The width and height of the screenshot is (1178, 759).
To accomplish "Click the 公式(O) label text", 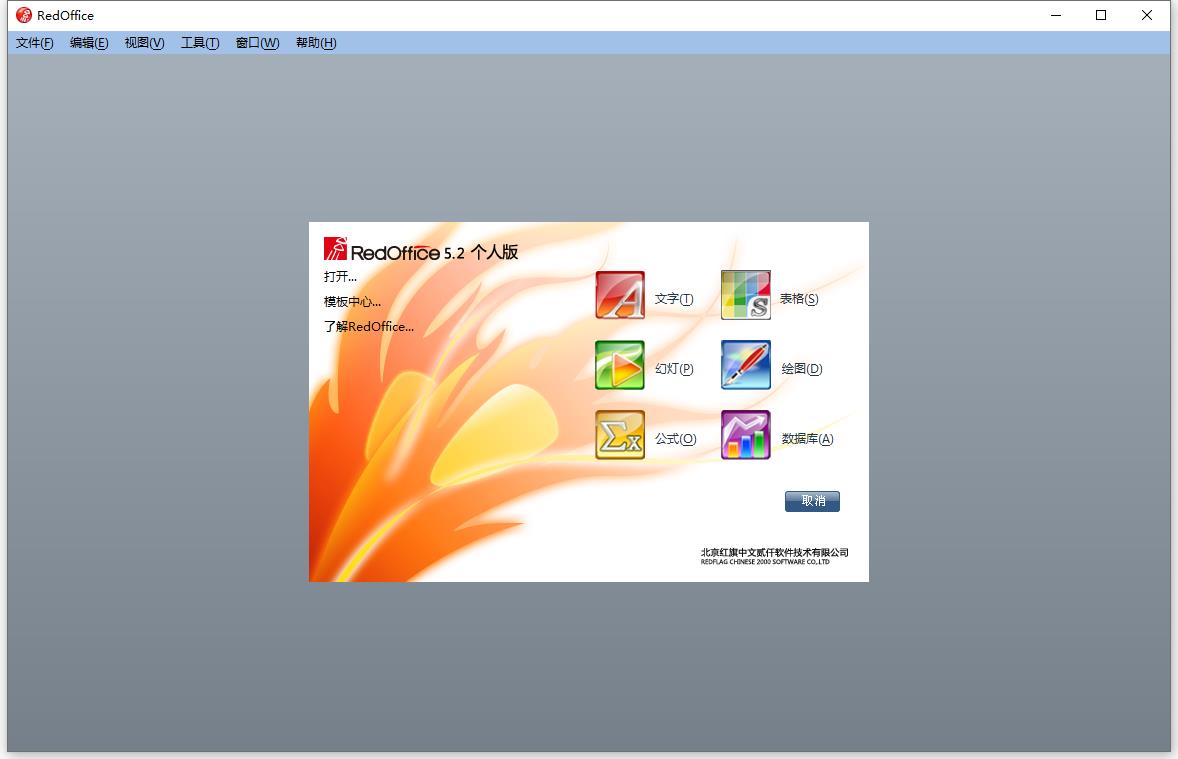I will 675,439.
